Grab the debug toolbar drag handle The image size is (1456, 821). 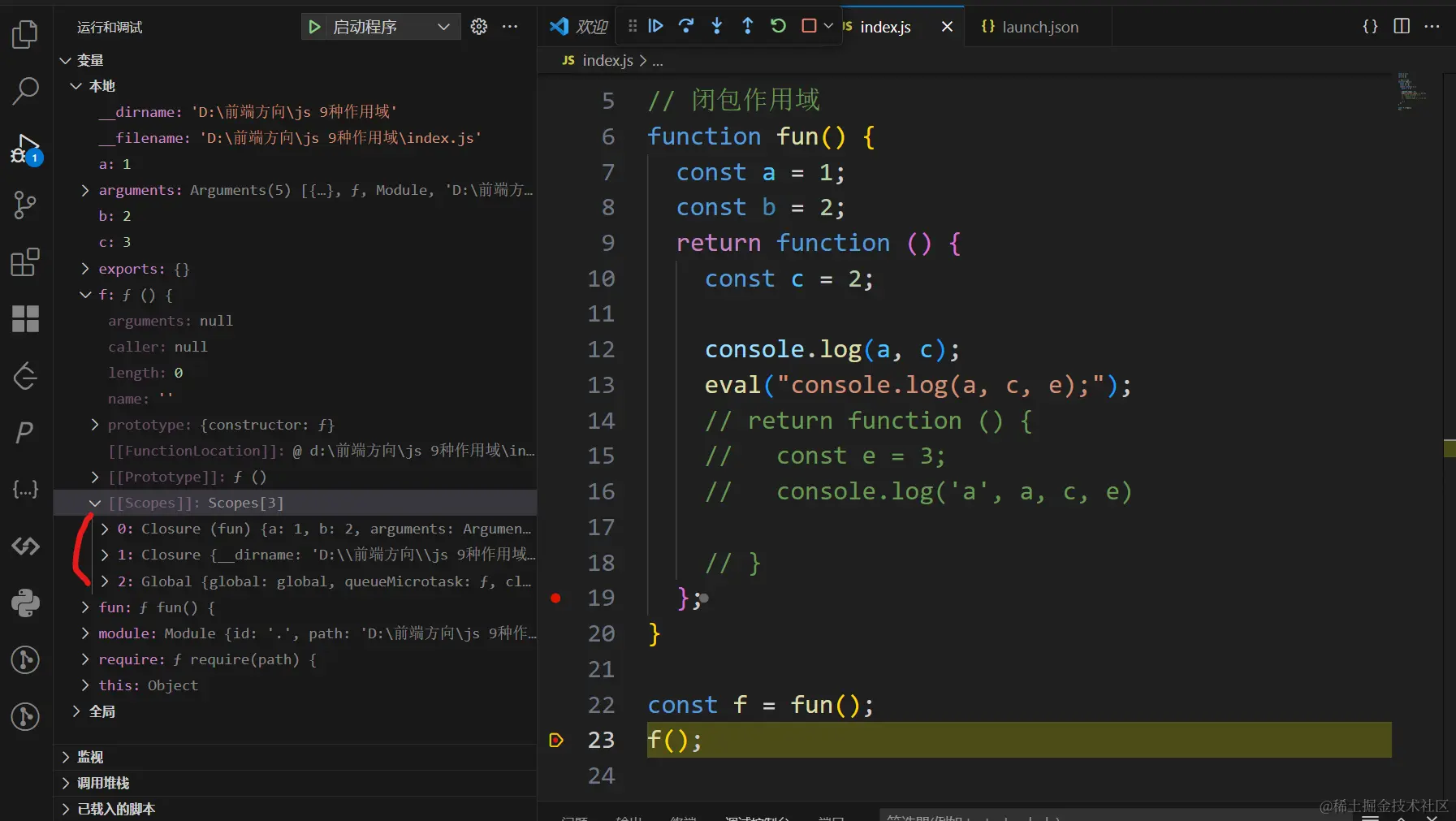pos(633,26)
